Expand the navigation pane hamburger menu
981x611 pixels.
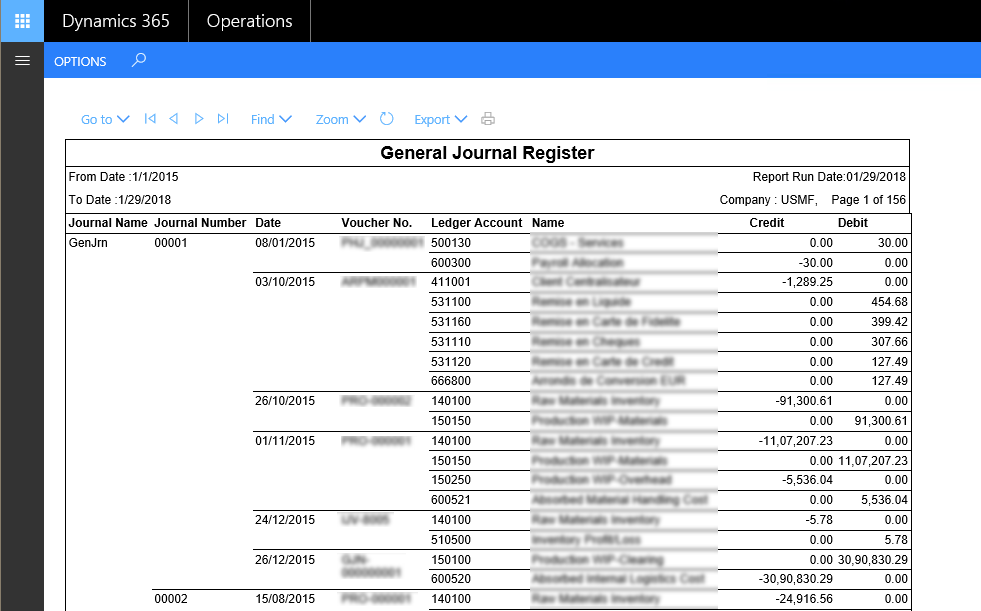click(x=22, y=60)
